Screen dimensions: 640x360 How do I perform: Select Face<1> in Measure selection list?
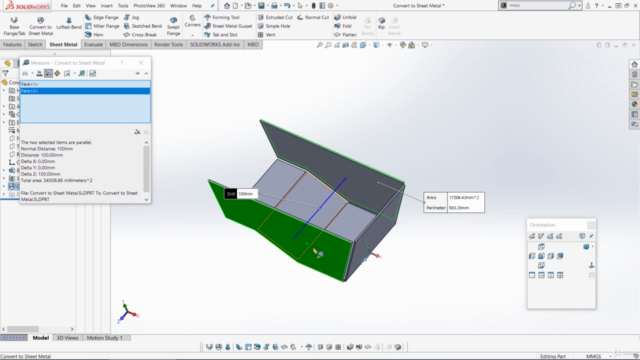pyautogui.click(x=85, y=84)
